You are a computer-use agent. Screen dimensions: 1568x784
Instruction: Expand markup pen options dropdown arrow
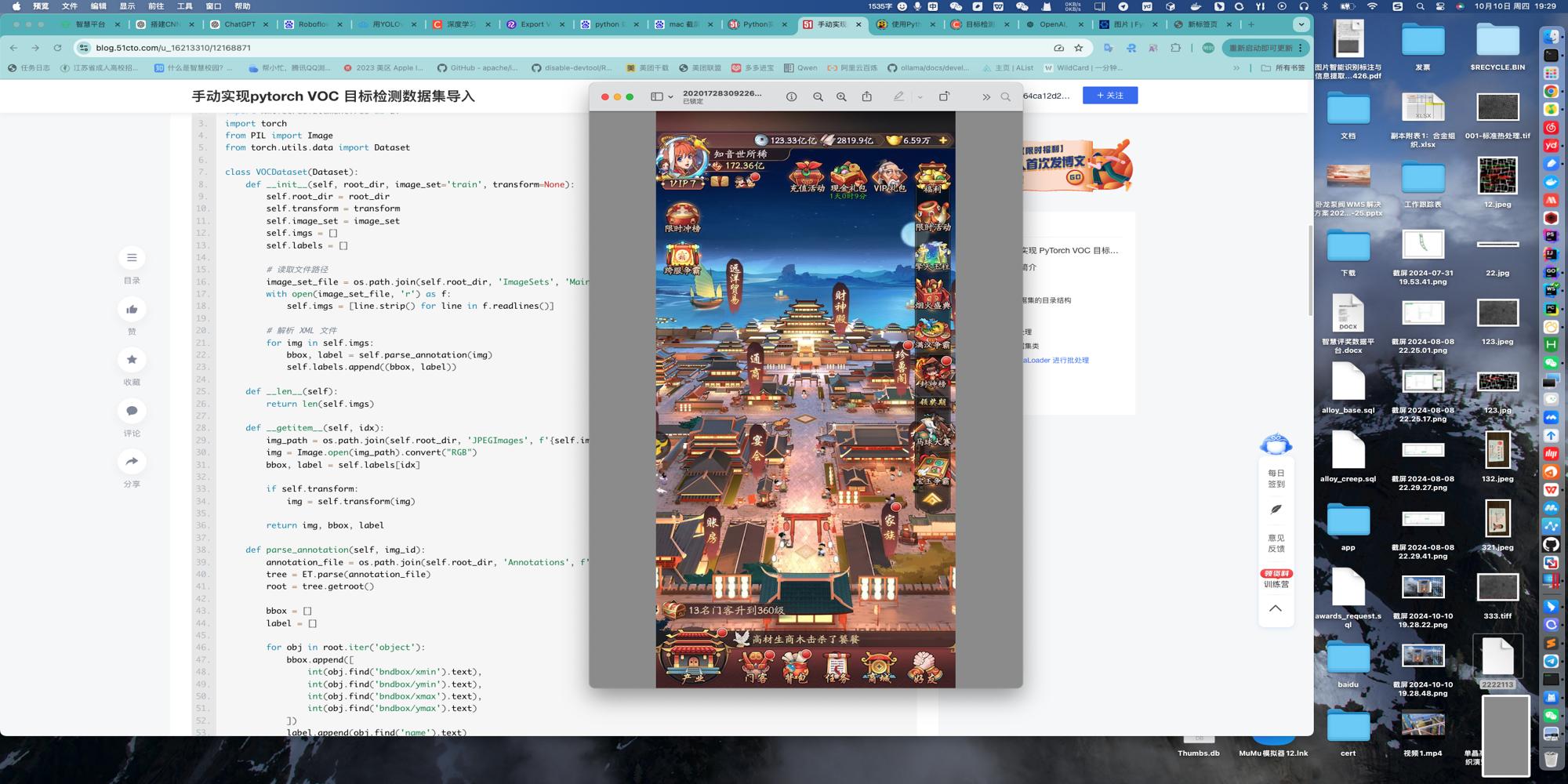click(x=920, y=97)
